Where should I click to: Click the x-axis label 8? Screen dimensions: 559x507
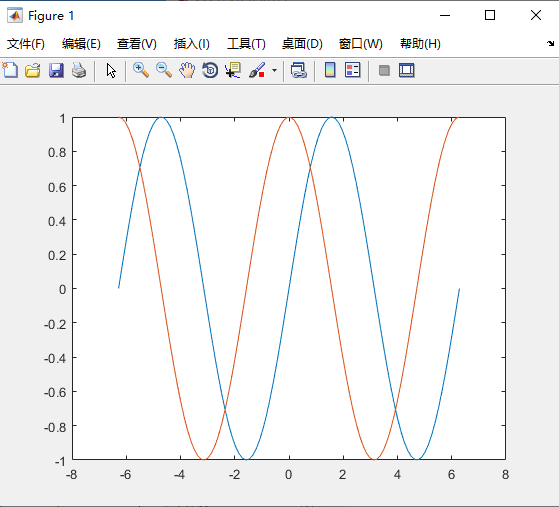click(x=505, y=475)
